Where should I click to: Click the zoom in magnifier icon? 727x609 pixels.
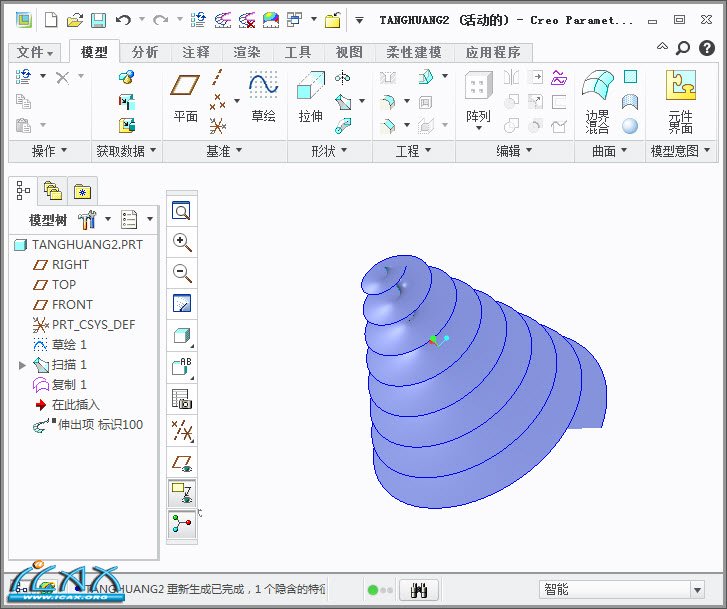pos(182,242)
